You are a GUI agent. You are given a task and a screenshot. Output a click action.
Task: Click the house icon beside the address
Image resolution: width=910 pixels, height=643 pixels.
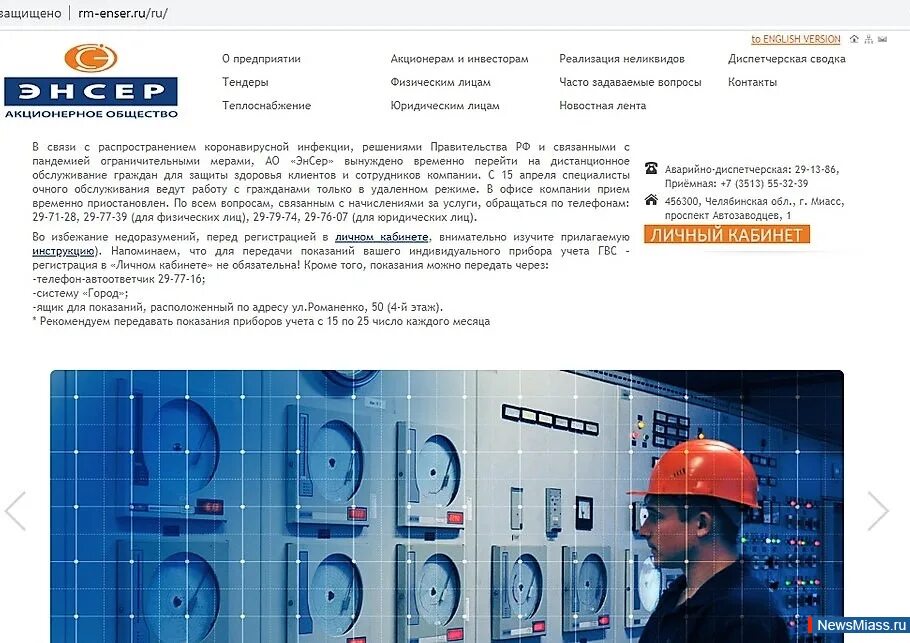coord(651,200)
